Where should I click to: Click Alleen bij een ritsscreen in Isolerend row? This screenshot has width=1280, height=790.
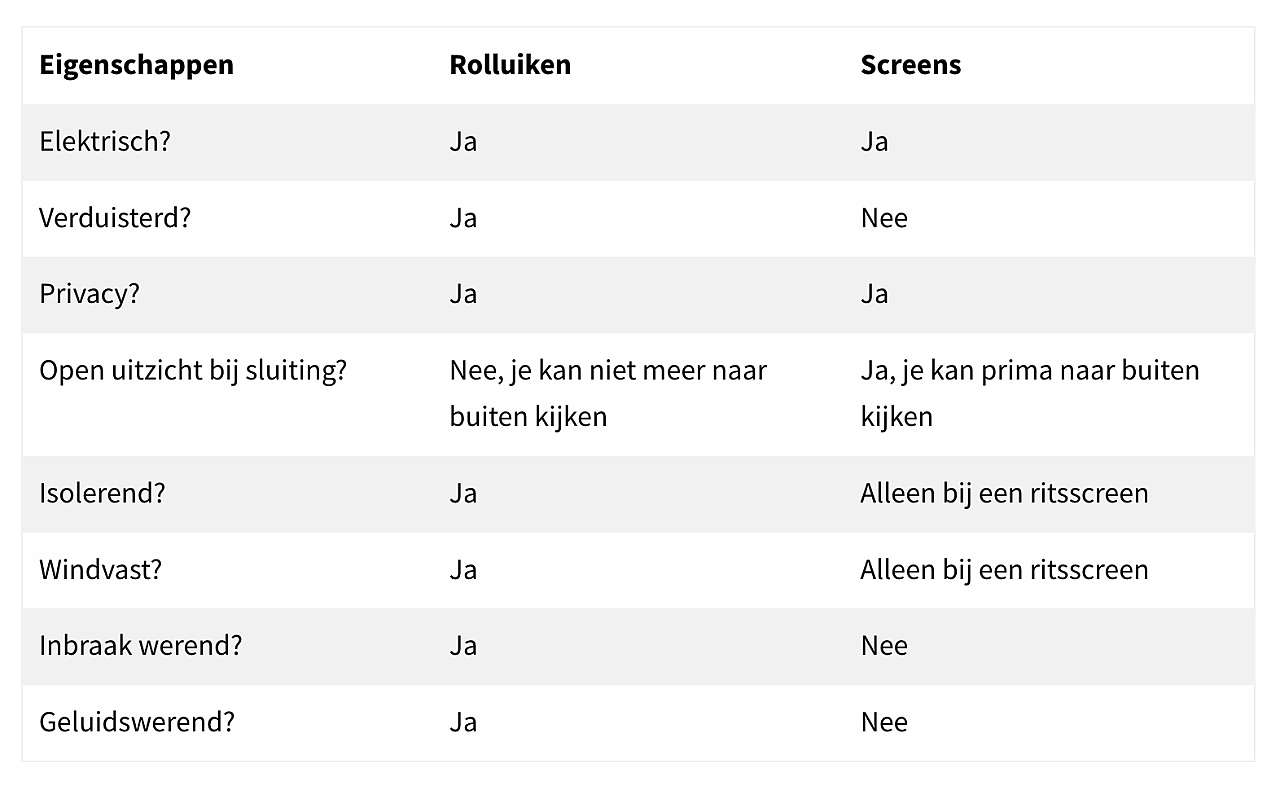(x=1004, y=493)
